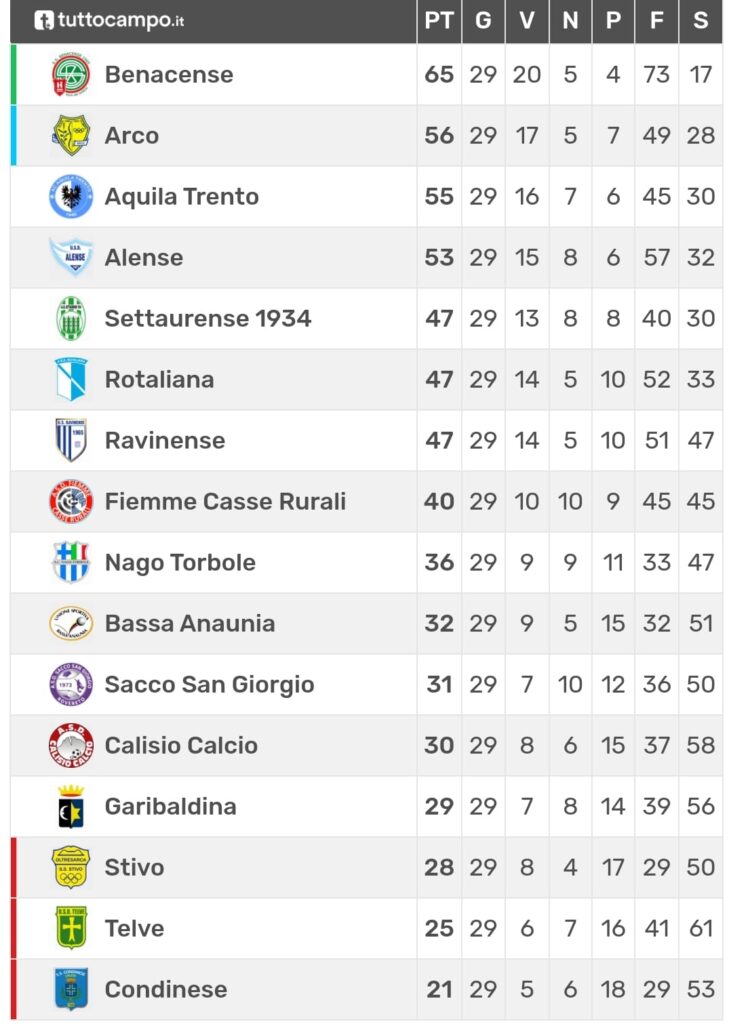Click the V wins column header
Image resolution: width=729 pixels, height=1024 pixels.
click(x=526, y=21)
